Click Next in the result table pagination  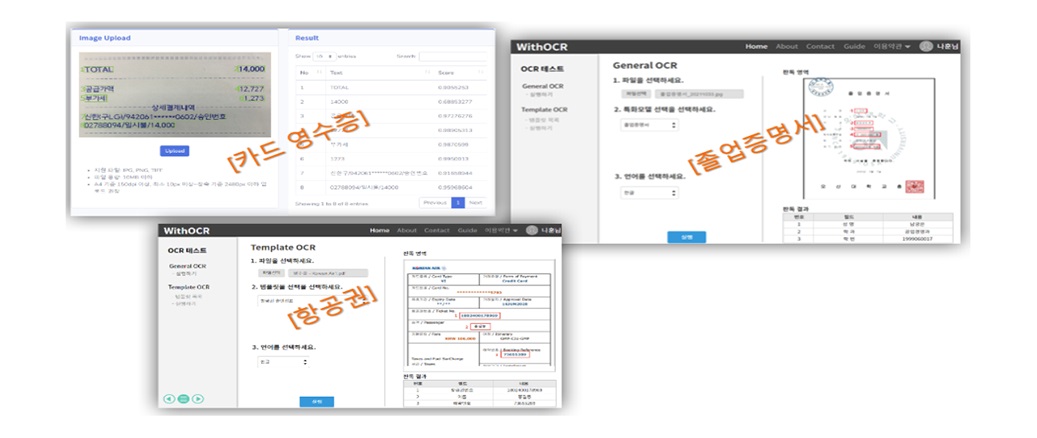pos(476,202)
